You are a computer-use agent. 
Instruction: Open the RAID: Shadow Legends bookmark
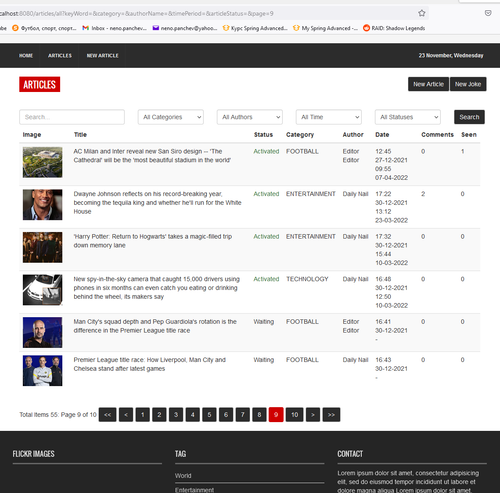394,28
